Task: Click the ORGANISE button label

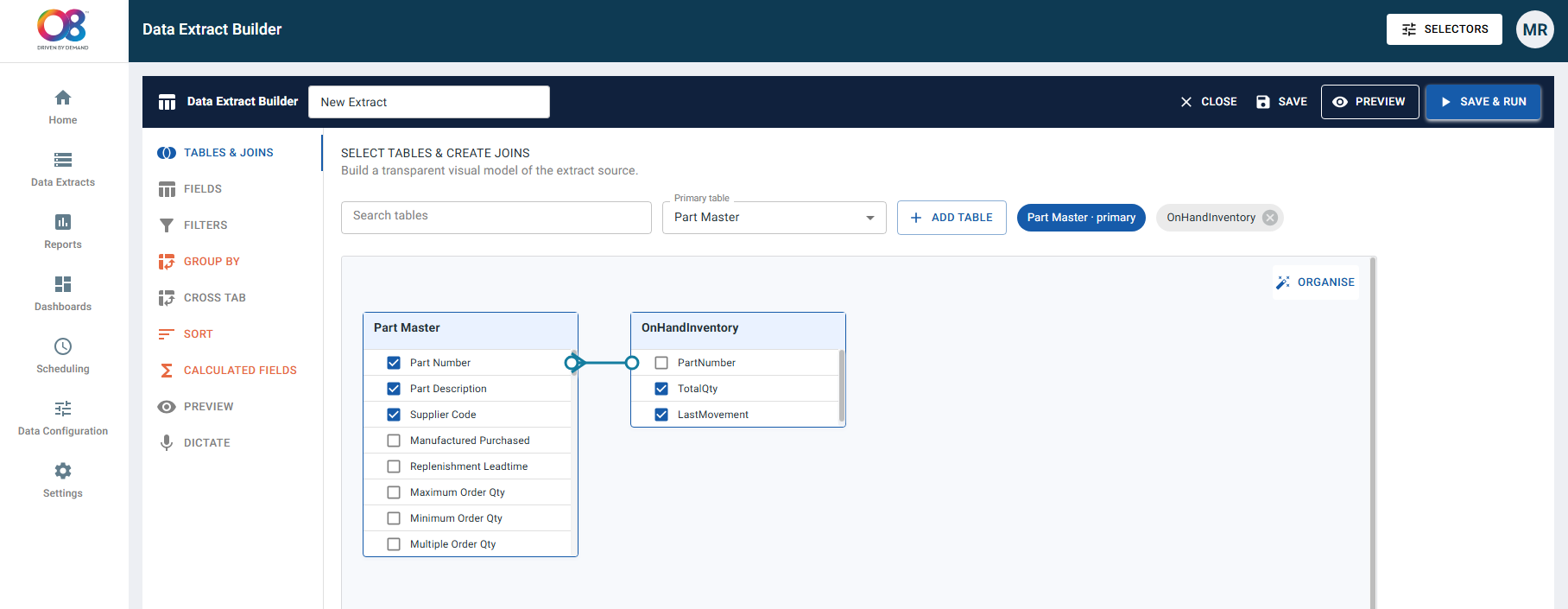Action: tap(1326, 282)
